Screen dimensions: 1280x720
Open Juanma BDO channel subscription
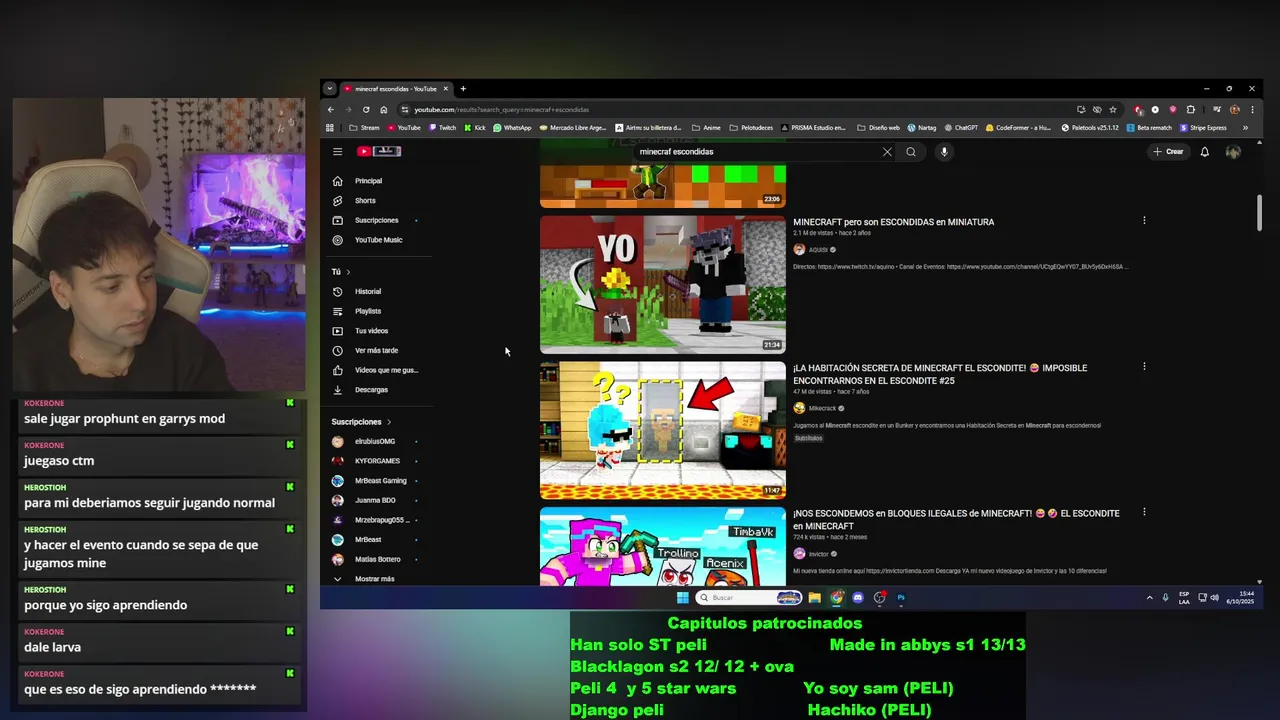pyautogui.click(x=377, y=500)
